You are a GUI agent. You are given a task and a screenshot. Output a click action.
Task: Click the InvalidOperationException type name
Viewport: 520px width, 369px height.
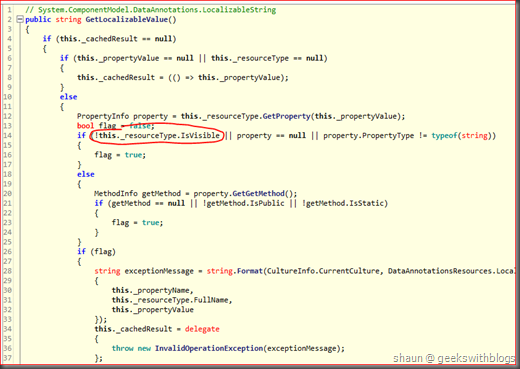[209, 348]
